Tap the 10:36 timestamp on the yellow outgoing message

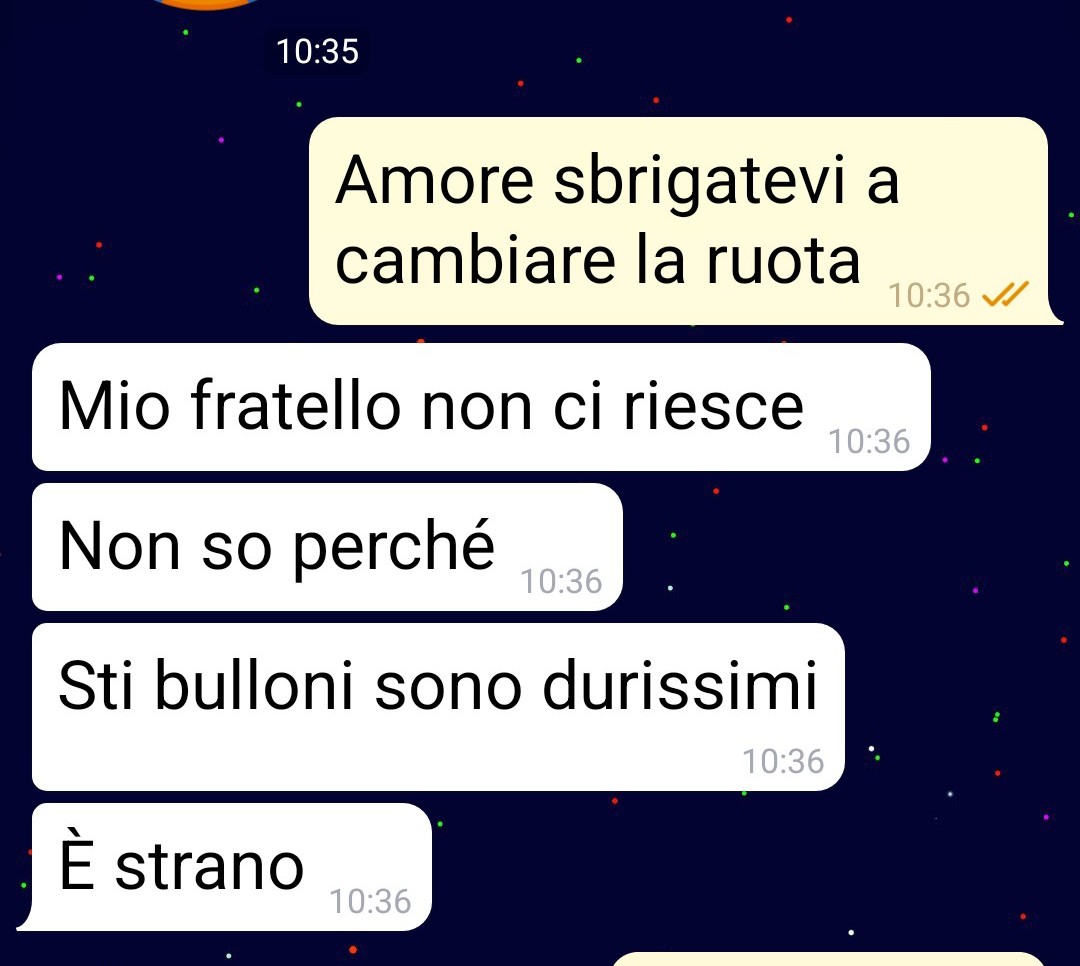(x=929, y=296)
